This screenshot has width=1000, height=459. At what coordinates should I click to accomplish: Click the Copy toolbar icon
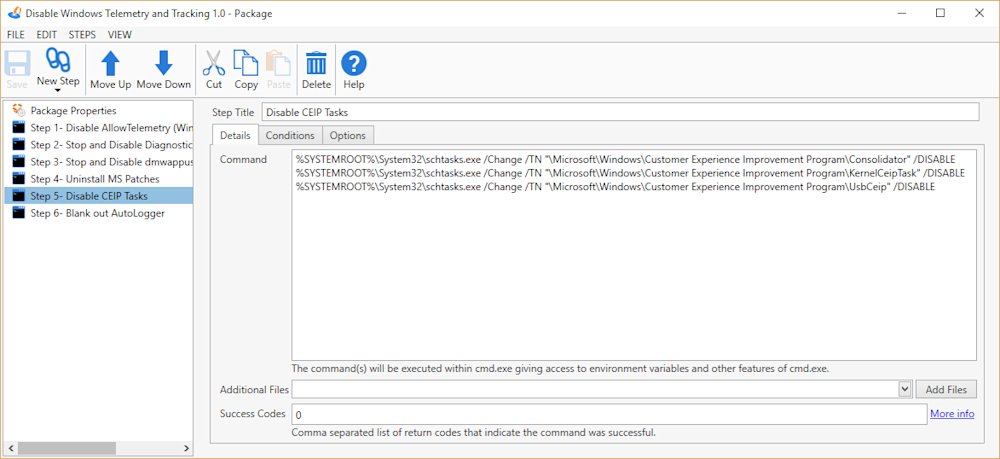click(246, 63)
